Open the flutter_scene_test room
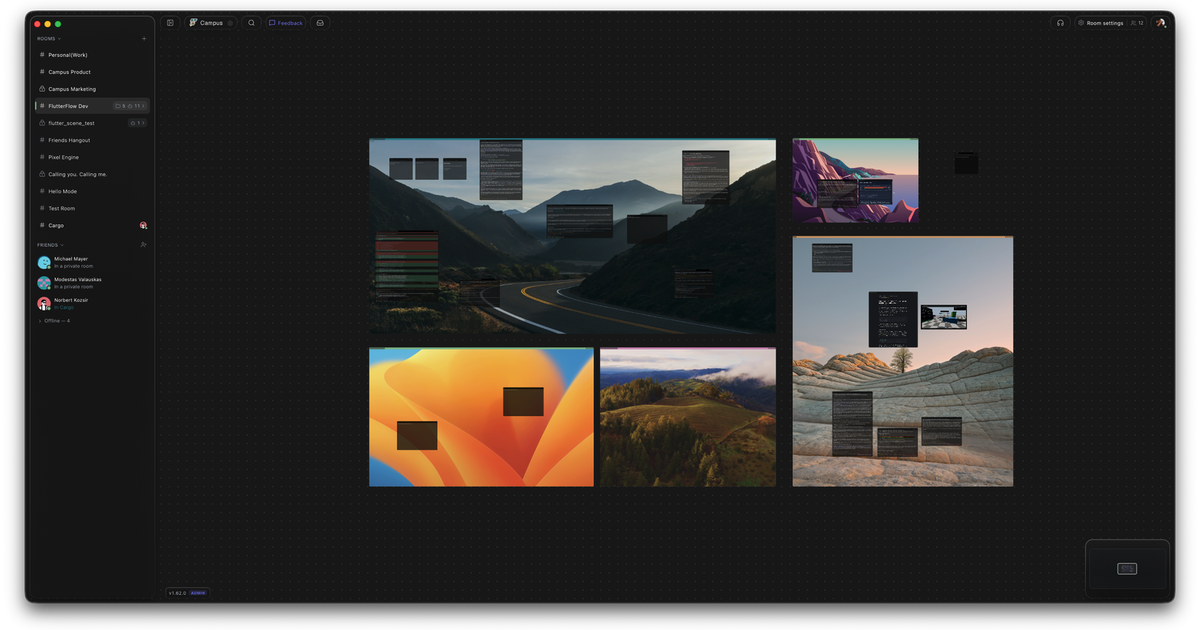Screen dimensions: 1200x630 [91, 123]
